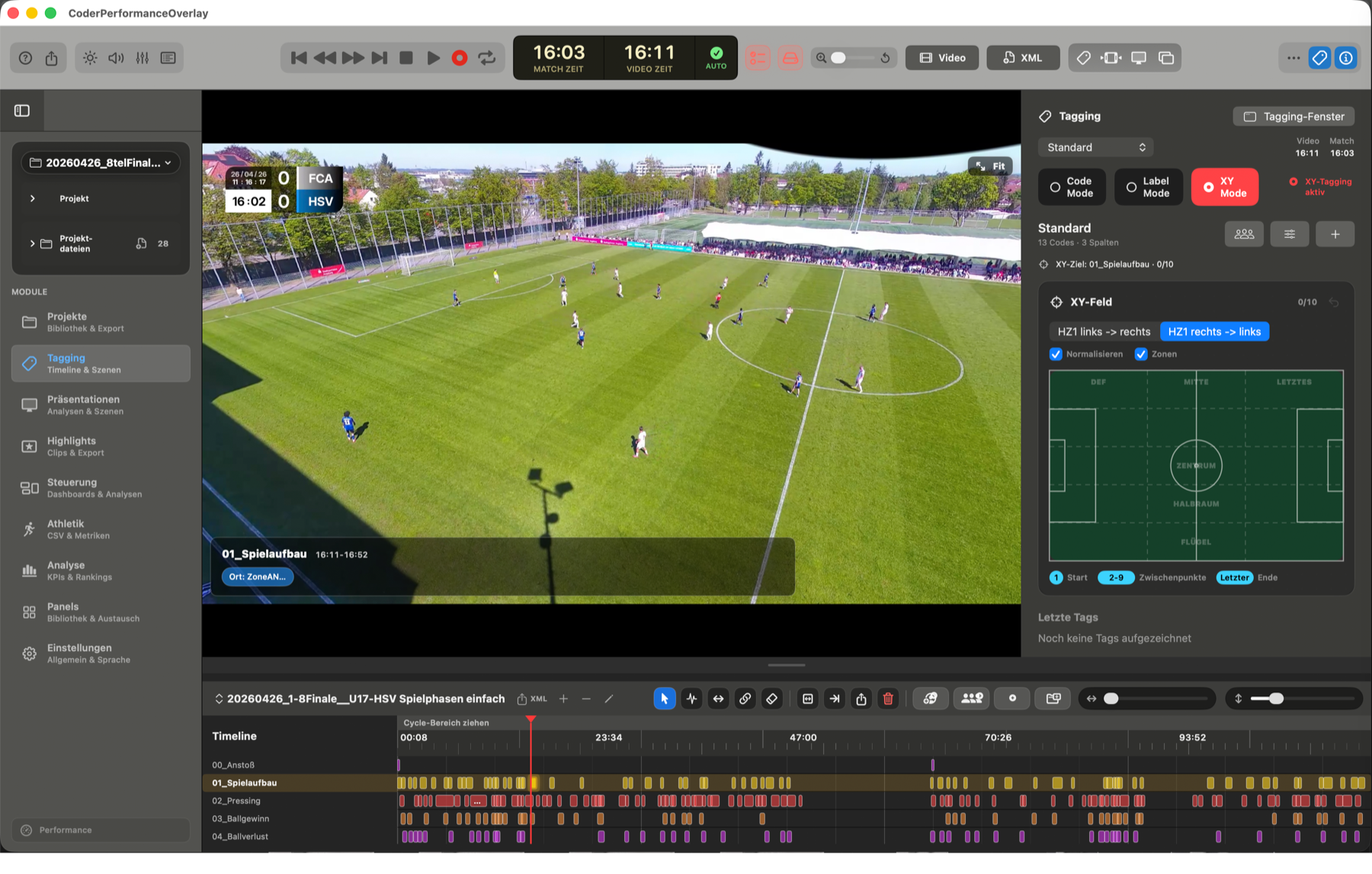Click the waveform activity tool icon

(x=691, y=699)
